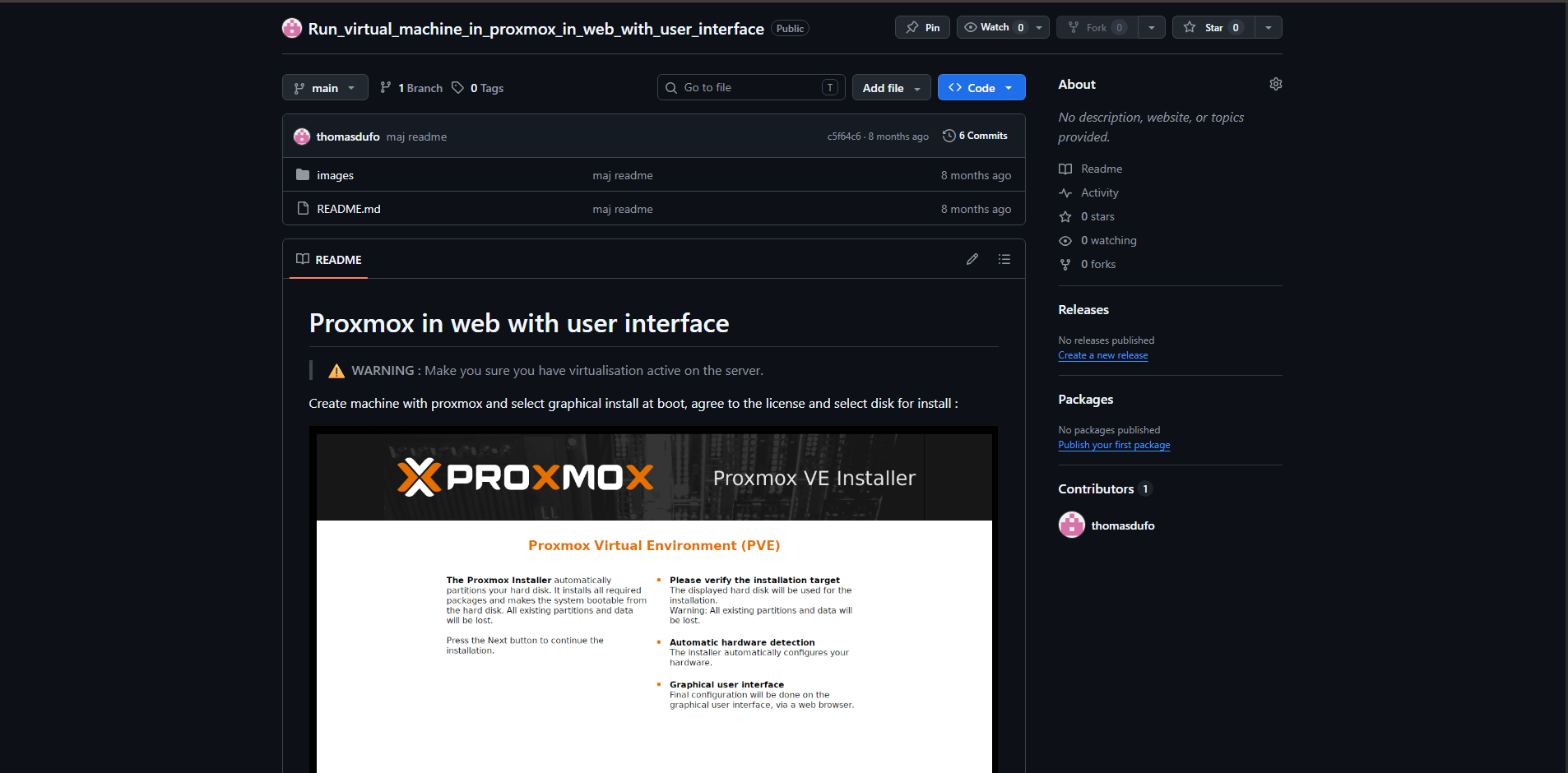Click the Watch button
Screen dimensions: 1568x773
(x=994, y=27)
